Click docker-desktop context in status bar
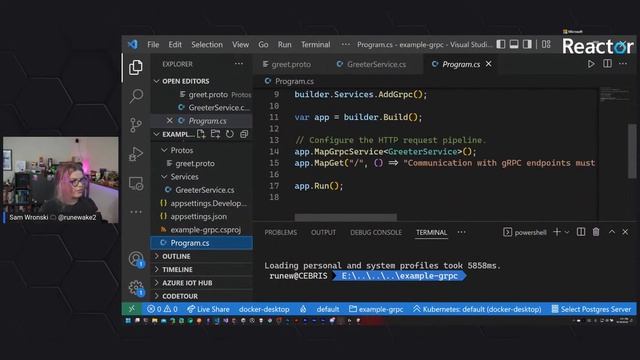This screenshot has height=360, width=640. pos(264,309)
